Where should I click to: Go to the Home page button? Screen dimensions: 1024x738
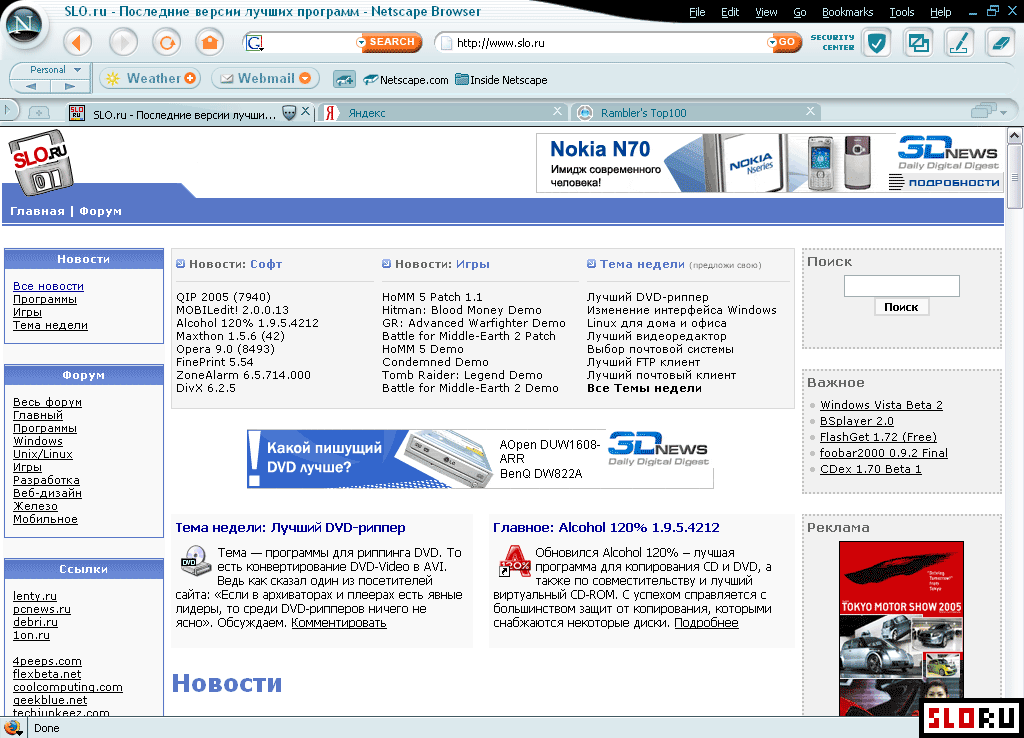209,42
